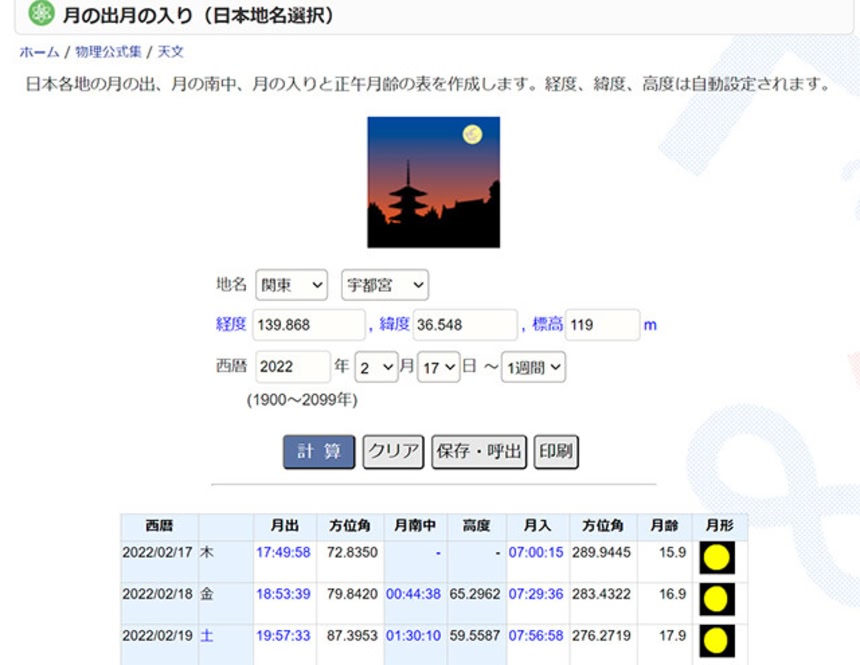Image resolution: width=860 pixels, height=665 pixels.
Task: Click the 西暦 year input field
Action: click(292, 367)
